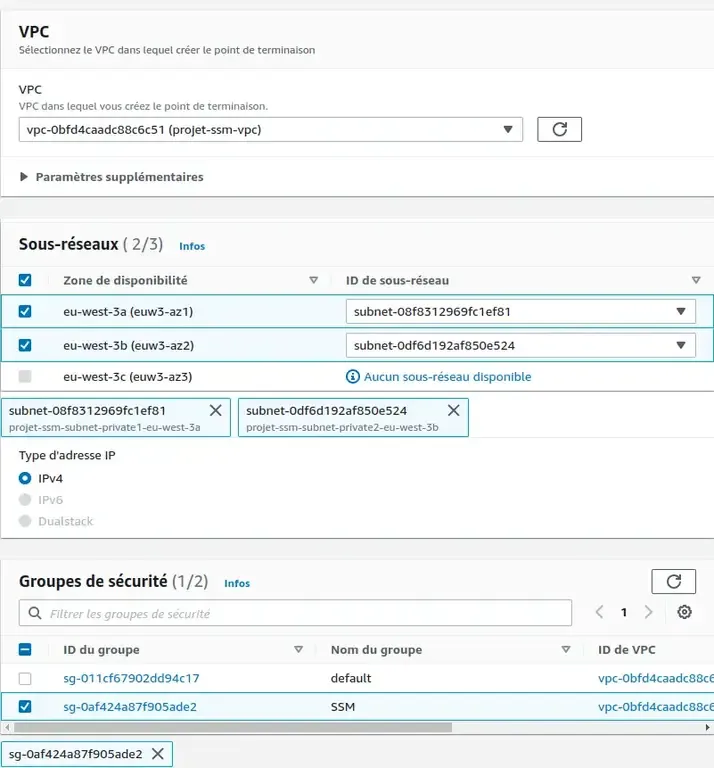Screen dimensions: 714x768
Task: Uncheck the SSM security group
Action: point(25,706)
